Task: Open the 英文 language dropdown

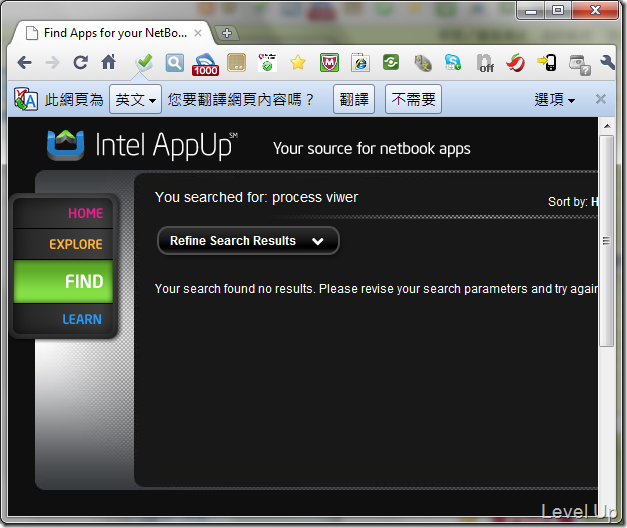Action: click(x=135, y=99)
